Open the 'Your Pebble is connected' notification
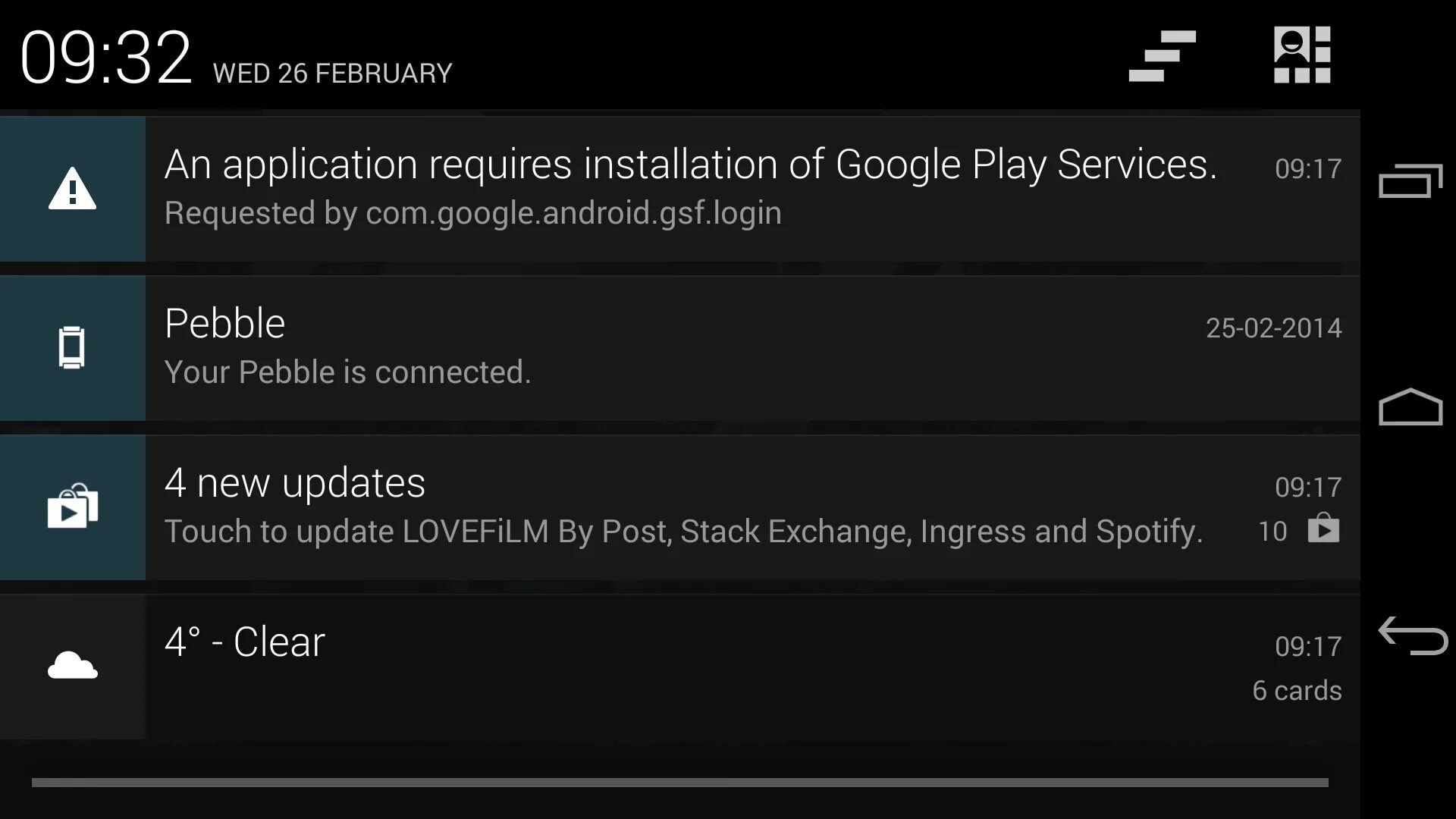 point(347,372)
